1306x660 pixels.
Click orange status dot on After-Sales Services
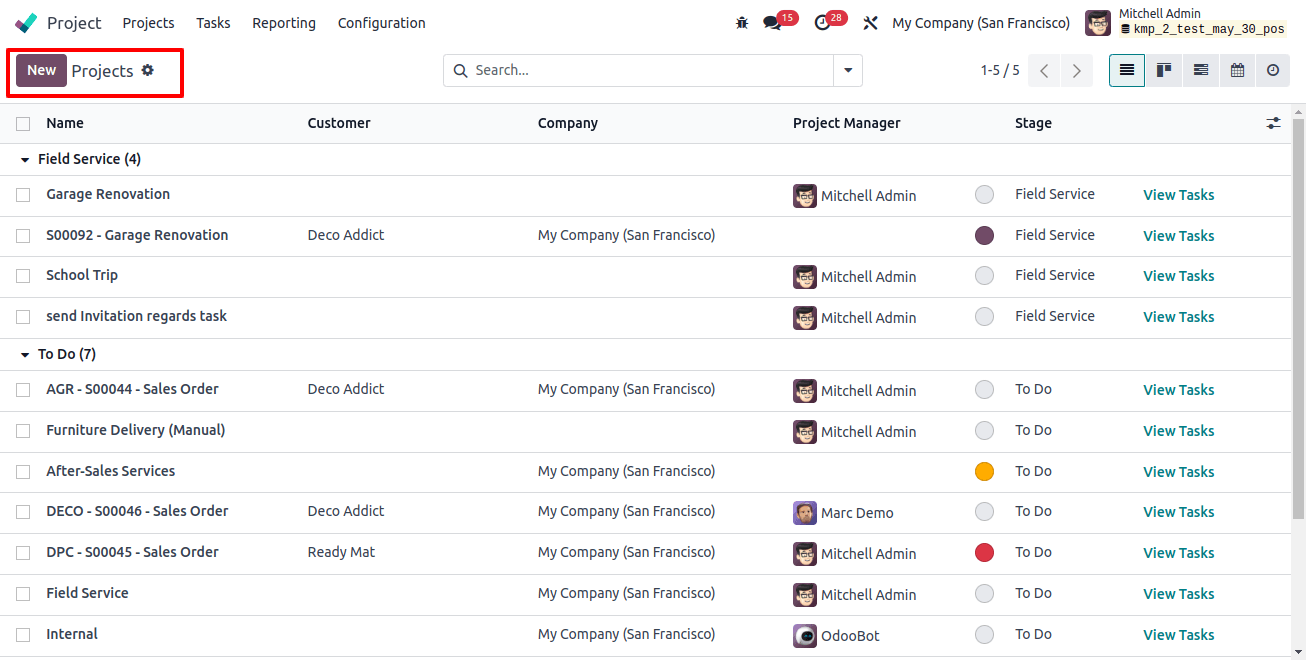[984, 472]
